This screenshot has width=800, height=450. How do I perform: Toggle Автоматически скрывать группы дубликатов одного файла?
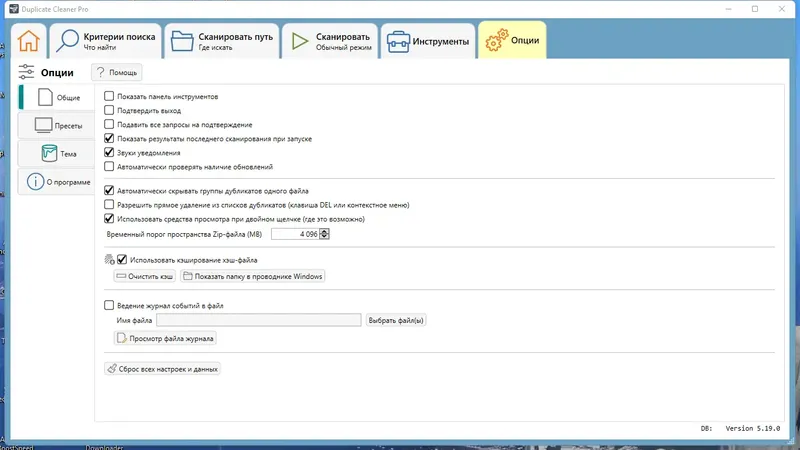pyautogui.click(x=109, y=190)
